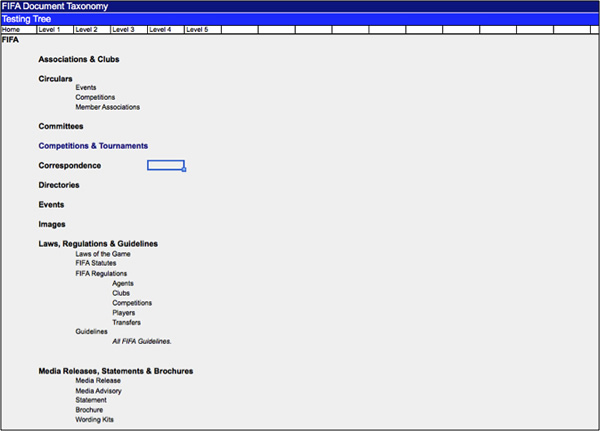Select Associations & Clubs entry
600x431 pixels.
coord(79,59)
